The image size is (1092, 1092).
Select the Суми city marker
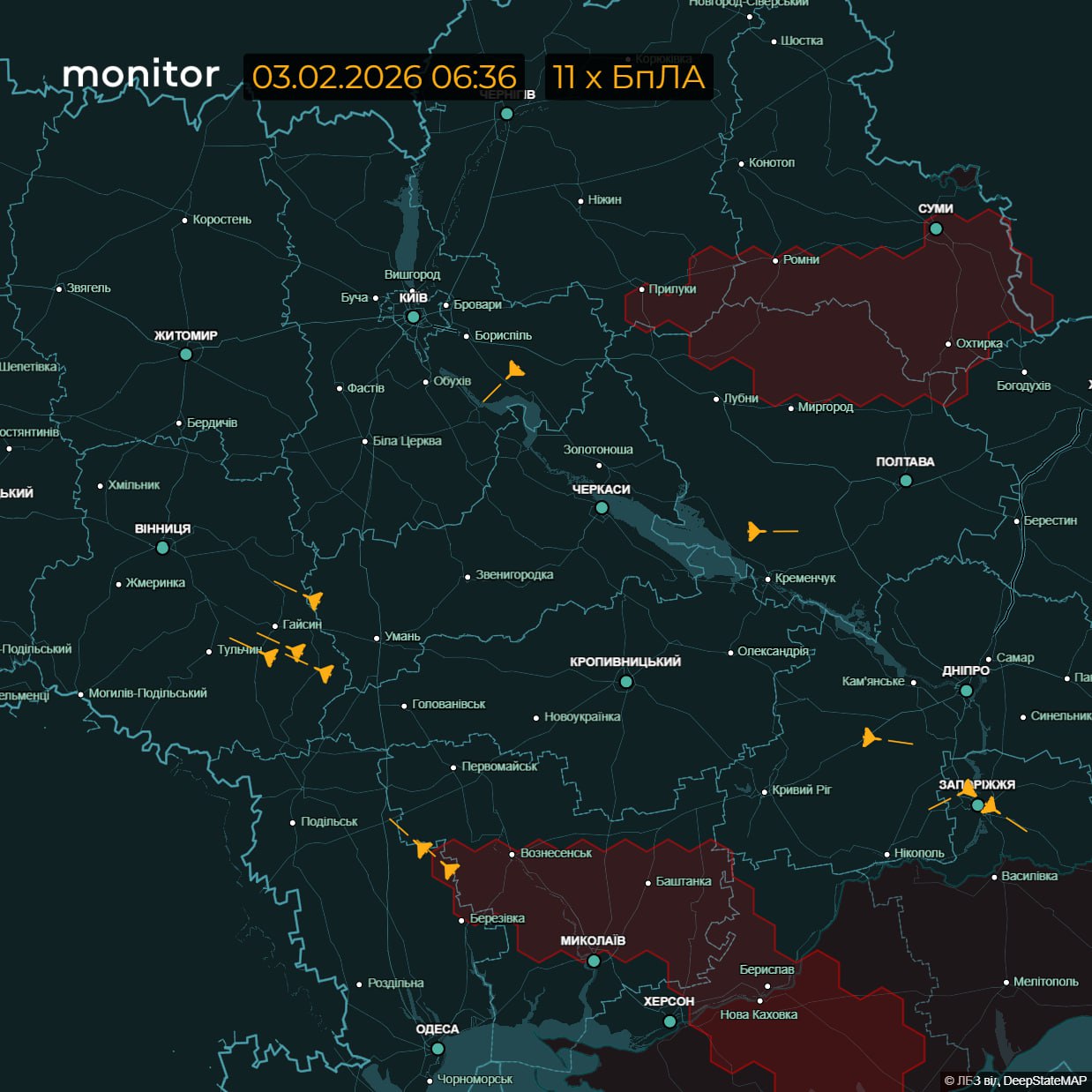click(x=936, y=228)
